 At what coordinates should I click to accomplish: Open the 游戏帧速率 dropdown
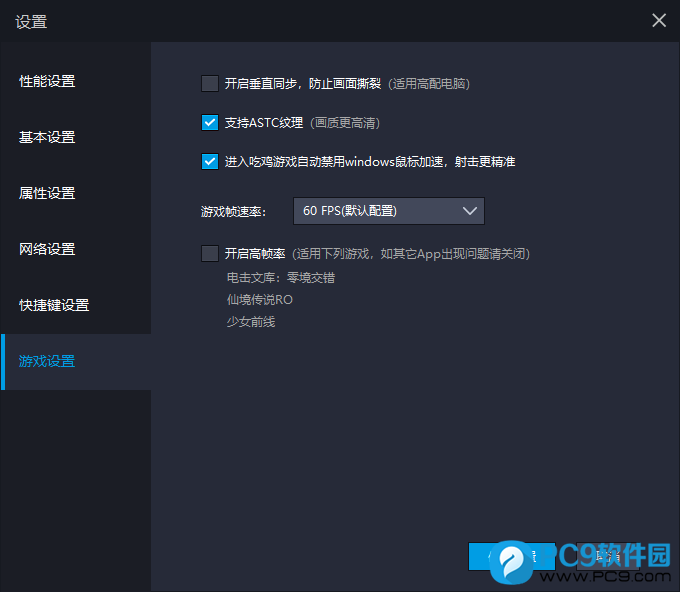point(389,211)
